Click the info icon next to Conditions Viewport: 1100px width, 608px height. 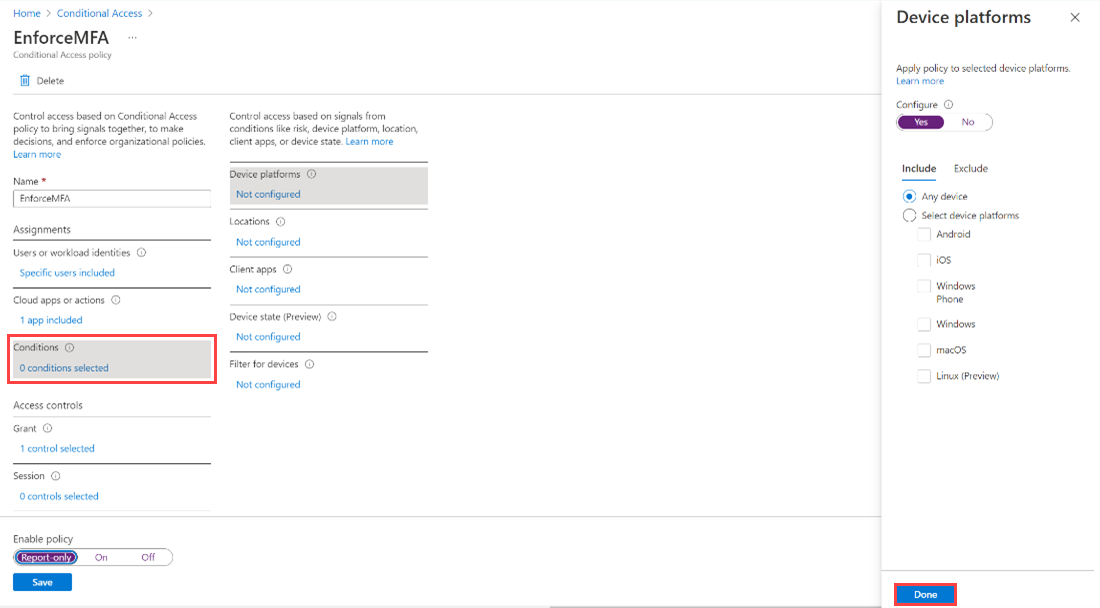click(69, 347)
